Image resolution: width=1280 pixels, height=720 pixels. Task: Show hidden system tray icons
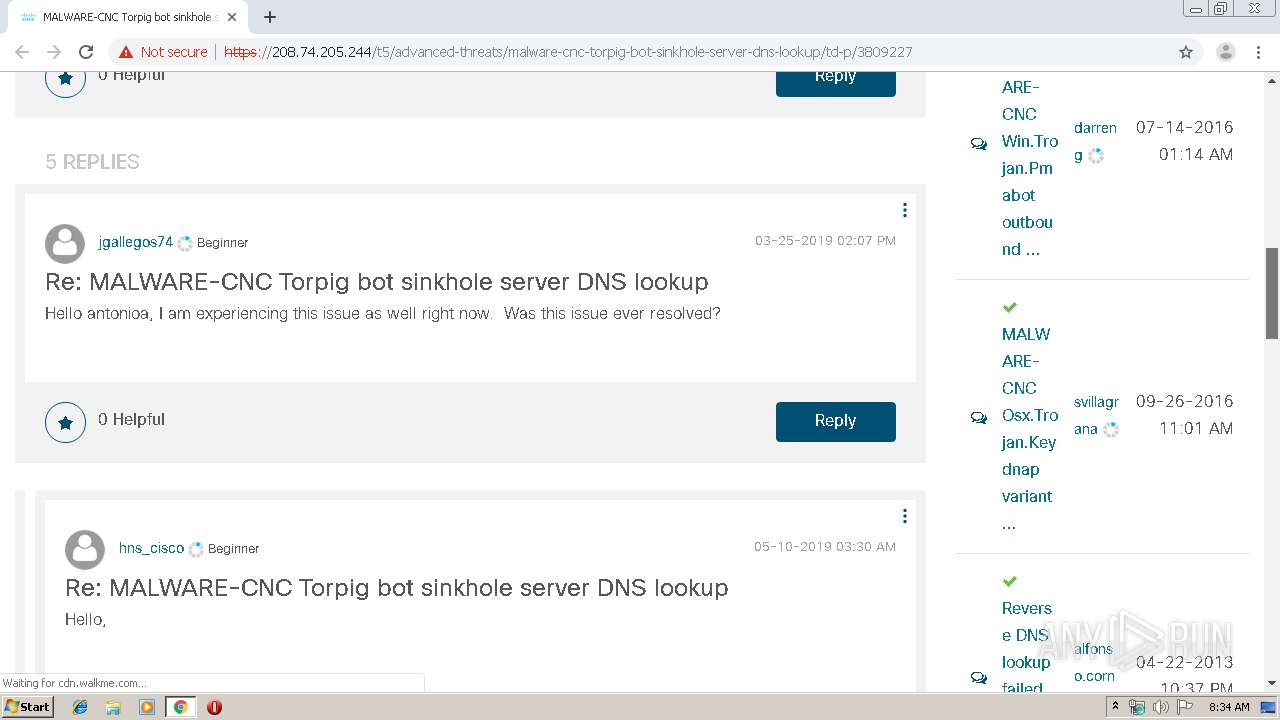click(1115, 707)
